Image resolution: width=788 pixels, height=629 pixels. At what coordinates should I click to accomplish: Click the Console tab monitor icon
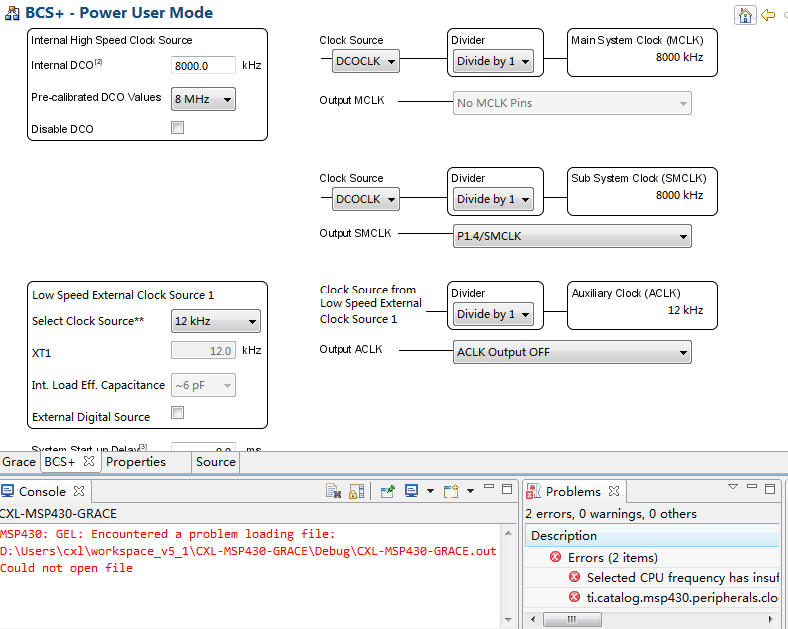pos(8,491)
